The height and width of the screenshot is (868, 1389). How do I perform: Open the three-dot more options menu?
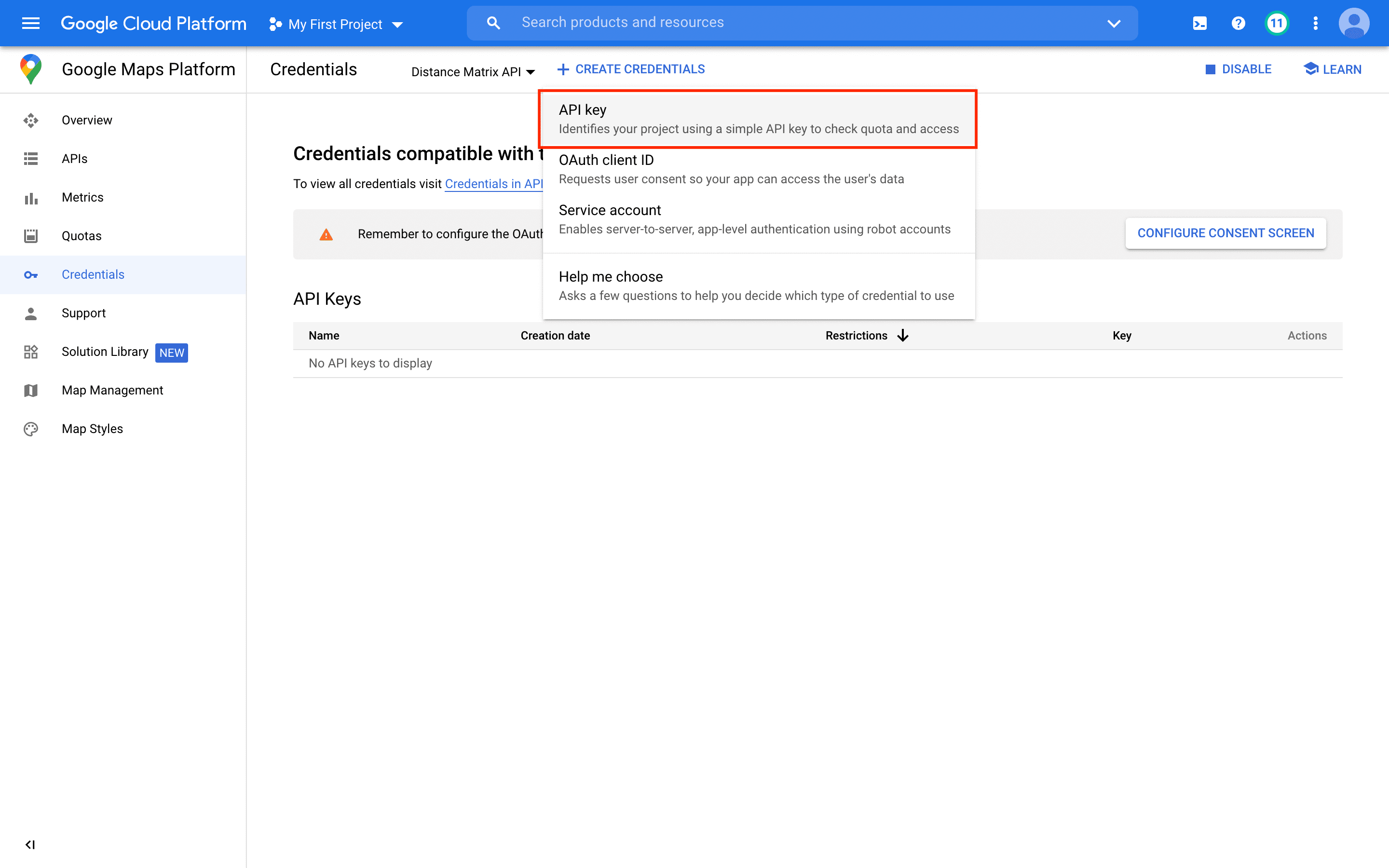1316,24
